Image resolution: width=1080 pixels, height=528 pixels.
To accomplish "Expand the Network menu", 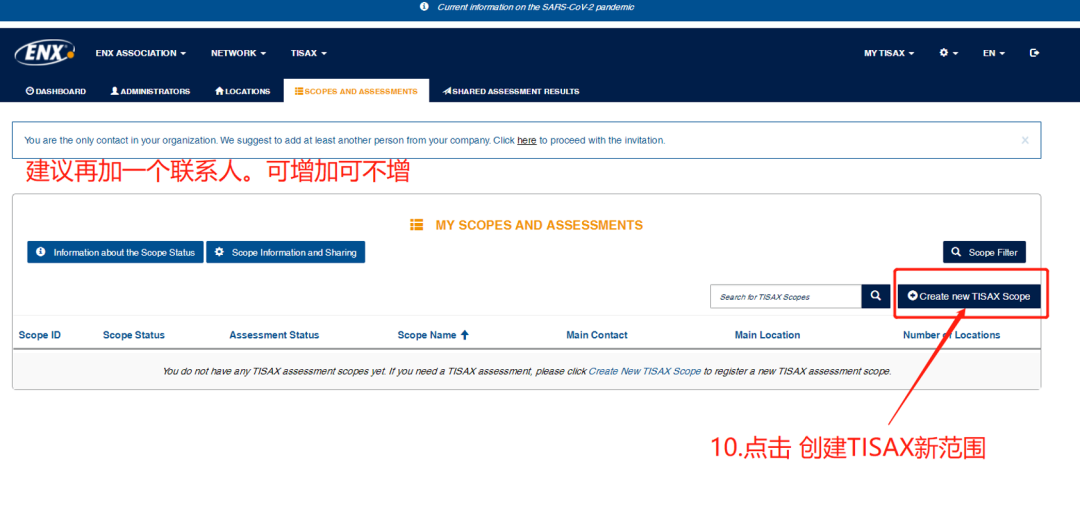I will (238, 53).
